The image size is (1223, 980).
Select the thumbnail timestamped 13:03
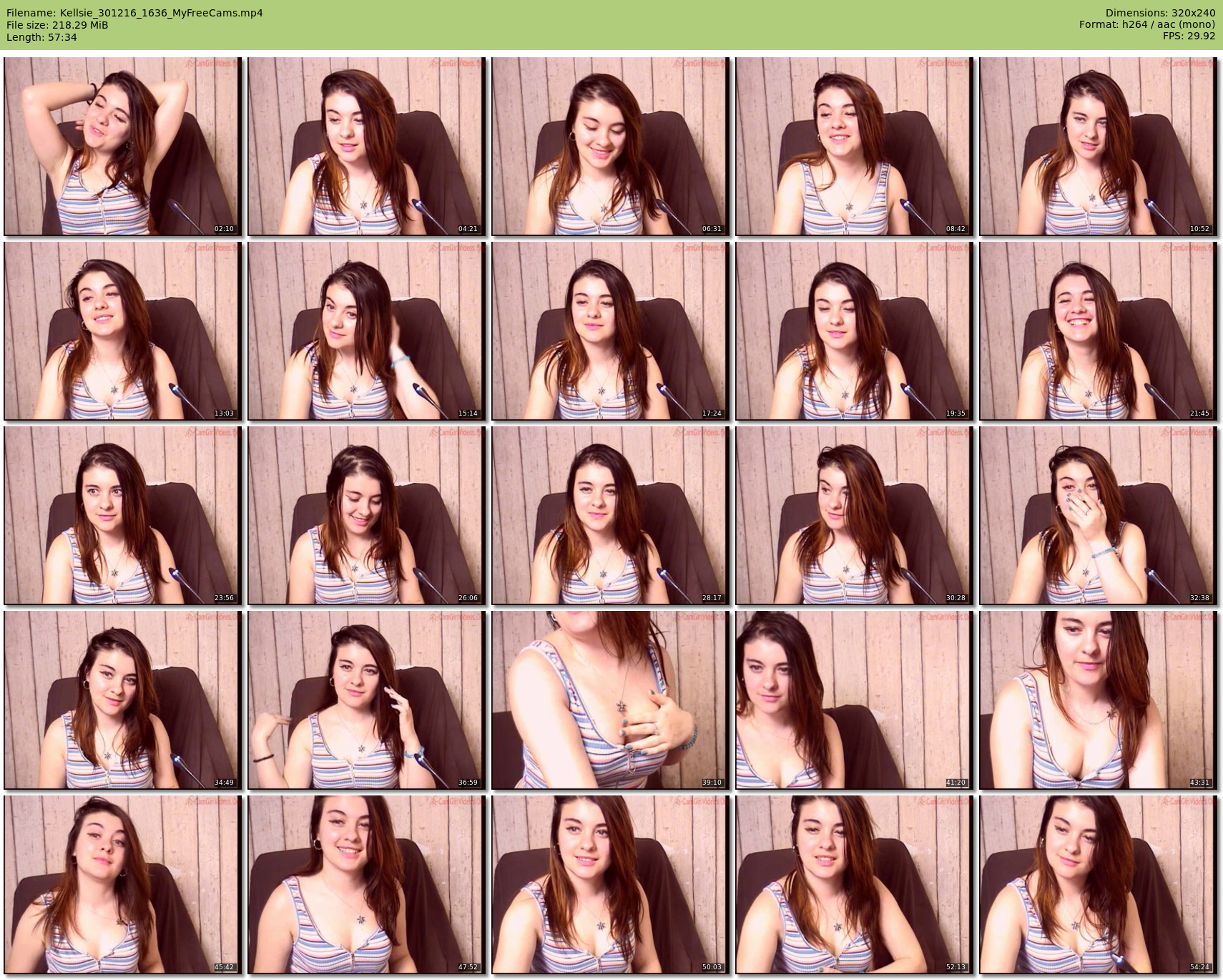(123, 330)
